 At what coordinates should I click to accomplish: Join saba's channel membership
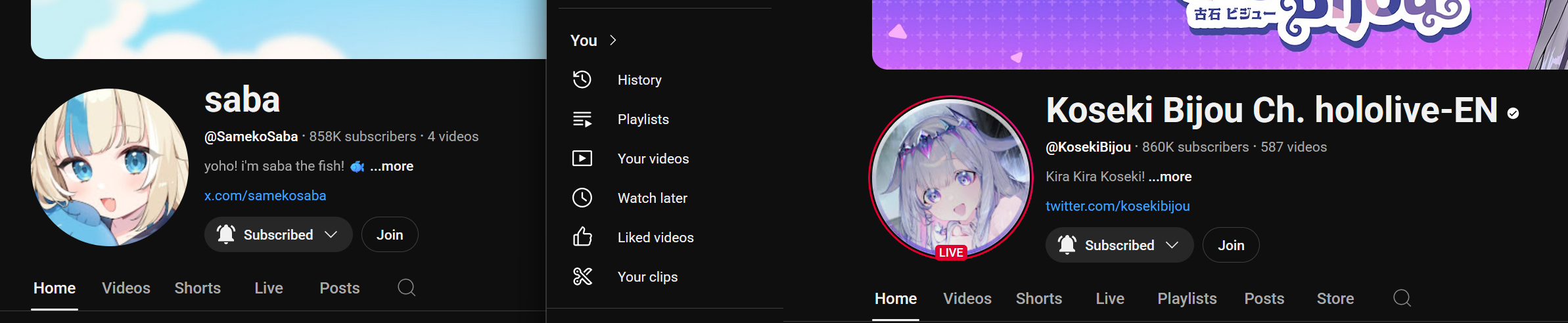click(390, 234)
